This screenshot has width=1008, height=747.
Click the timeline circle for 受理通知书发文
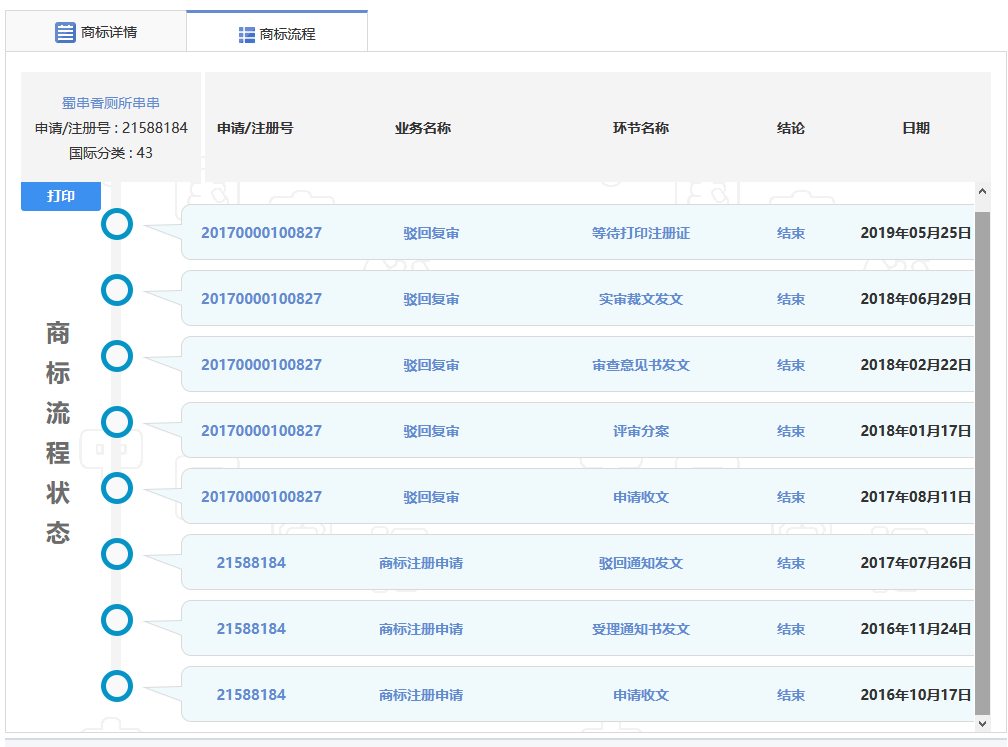[117, 620]
